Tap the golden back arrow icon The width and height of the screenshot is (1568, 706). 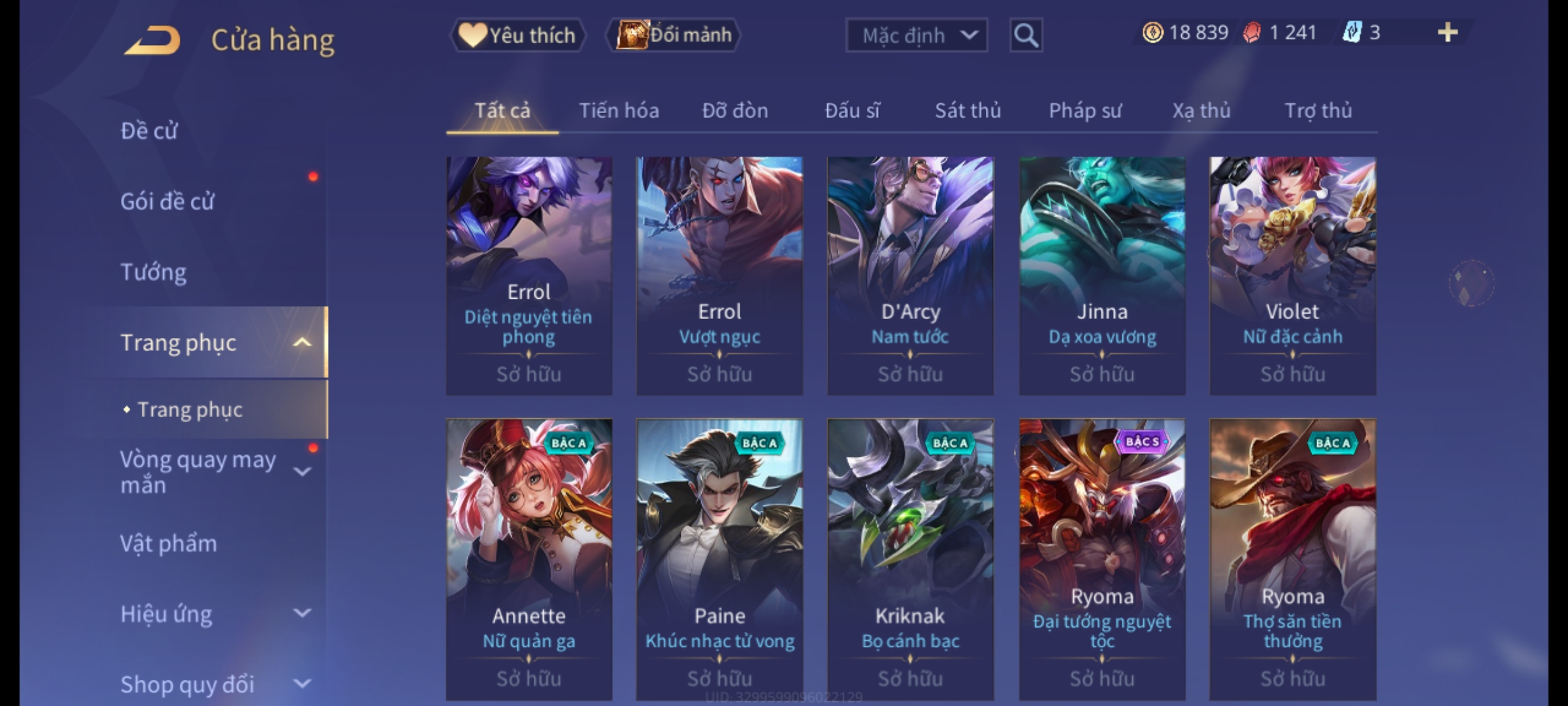click(x=152, y=40)
